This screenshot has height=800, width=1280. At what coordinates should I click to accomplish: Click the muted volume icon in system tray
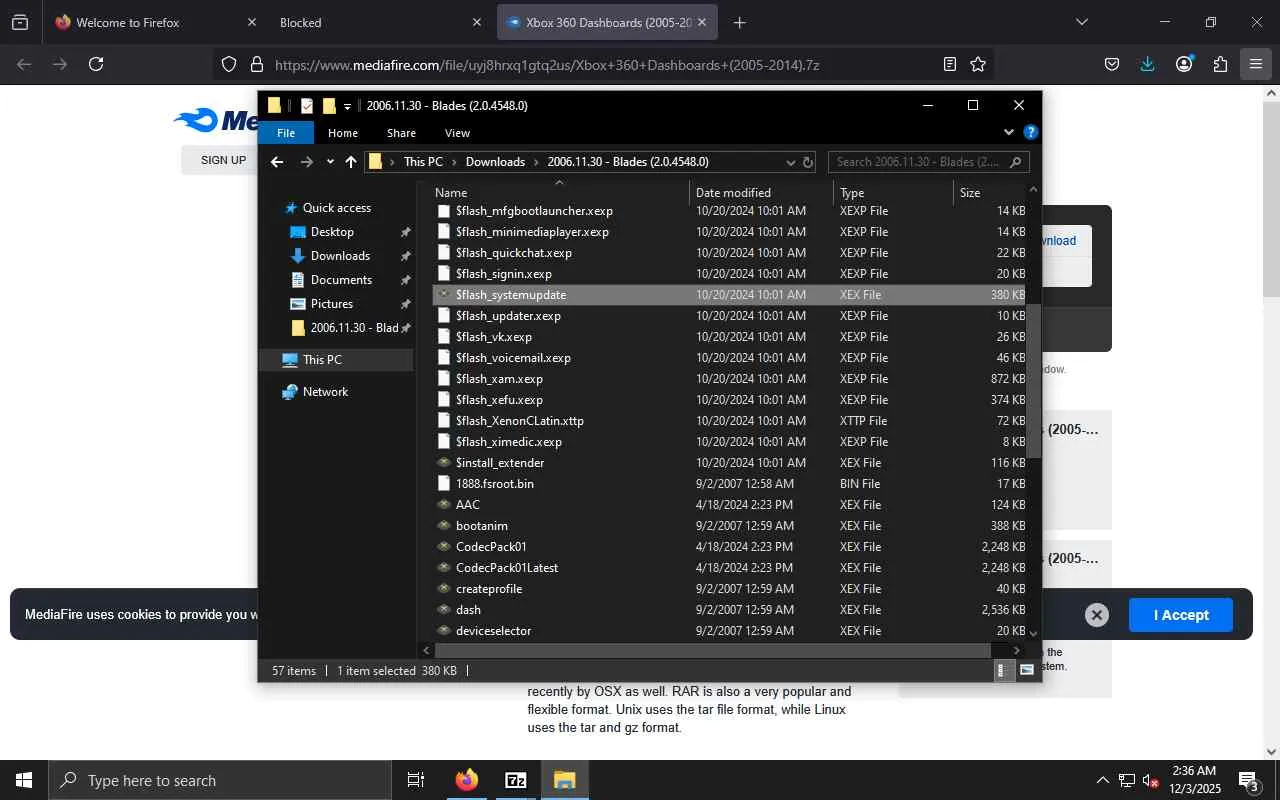tap(1151, 780)
